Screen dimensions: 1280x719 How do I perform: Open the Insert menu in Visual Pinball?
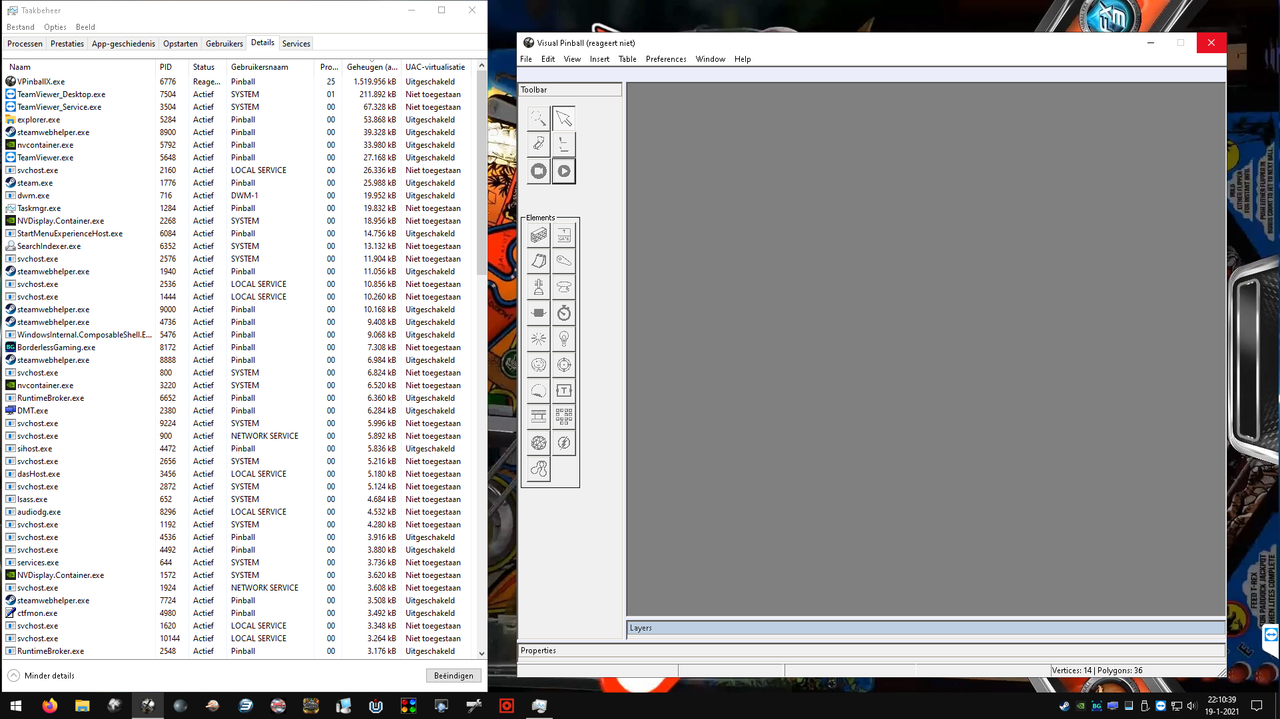coord(599,59)
